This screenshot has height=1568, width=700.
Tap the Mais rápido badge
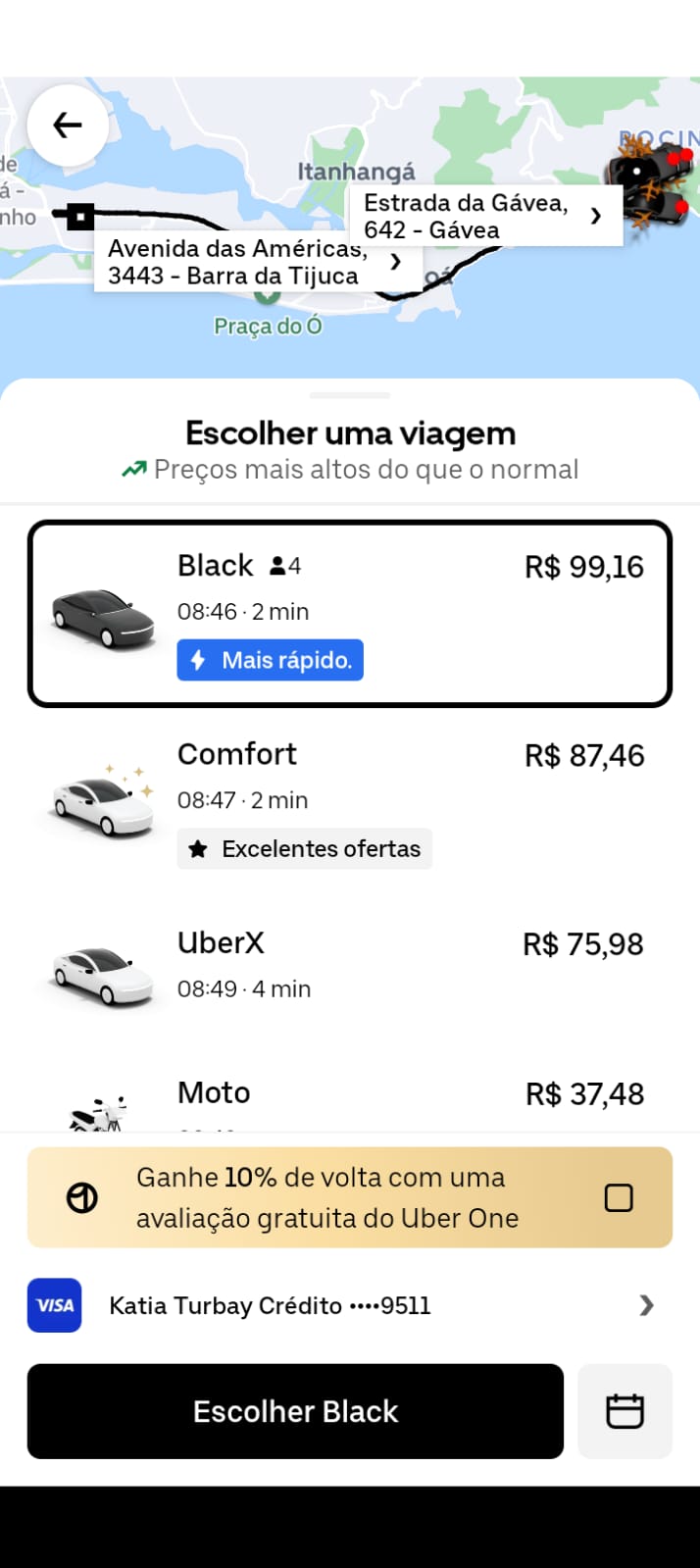pos(271,660)
